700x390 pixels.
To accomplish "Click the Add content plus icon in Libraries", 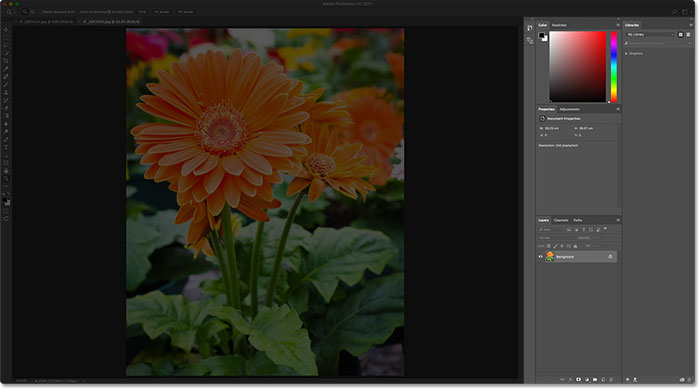I will click(627, 380).
